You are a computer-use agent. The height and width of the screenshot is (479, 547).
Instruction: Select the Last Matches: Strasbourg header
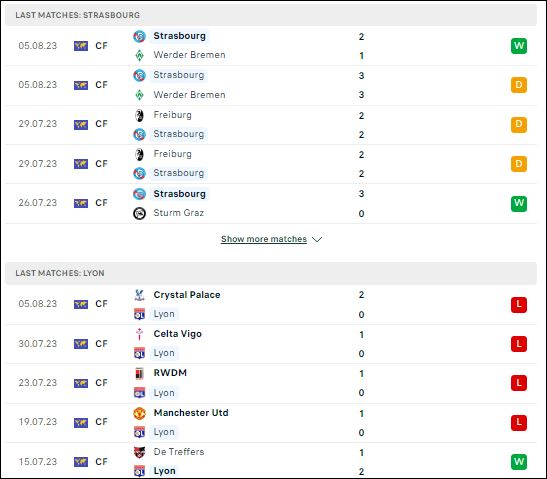[271, 15]
